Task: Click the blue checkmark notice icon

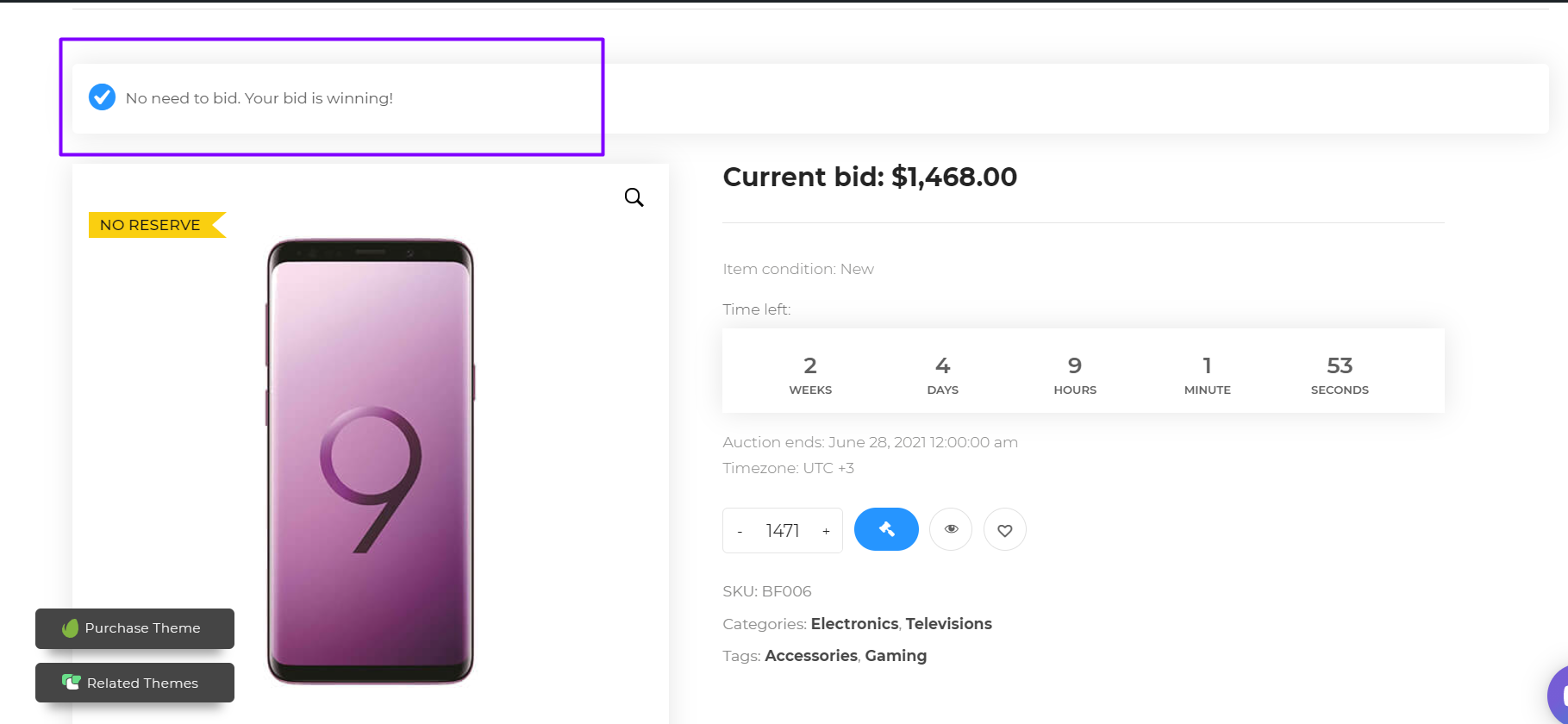Action: pyautogui.click(x=102, y=97)
